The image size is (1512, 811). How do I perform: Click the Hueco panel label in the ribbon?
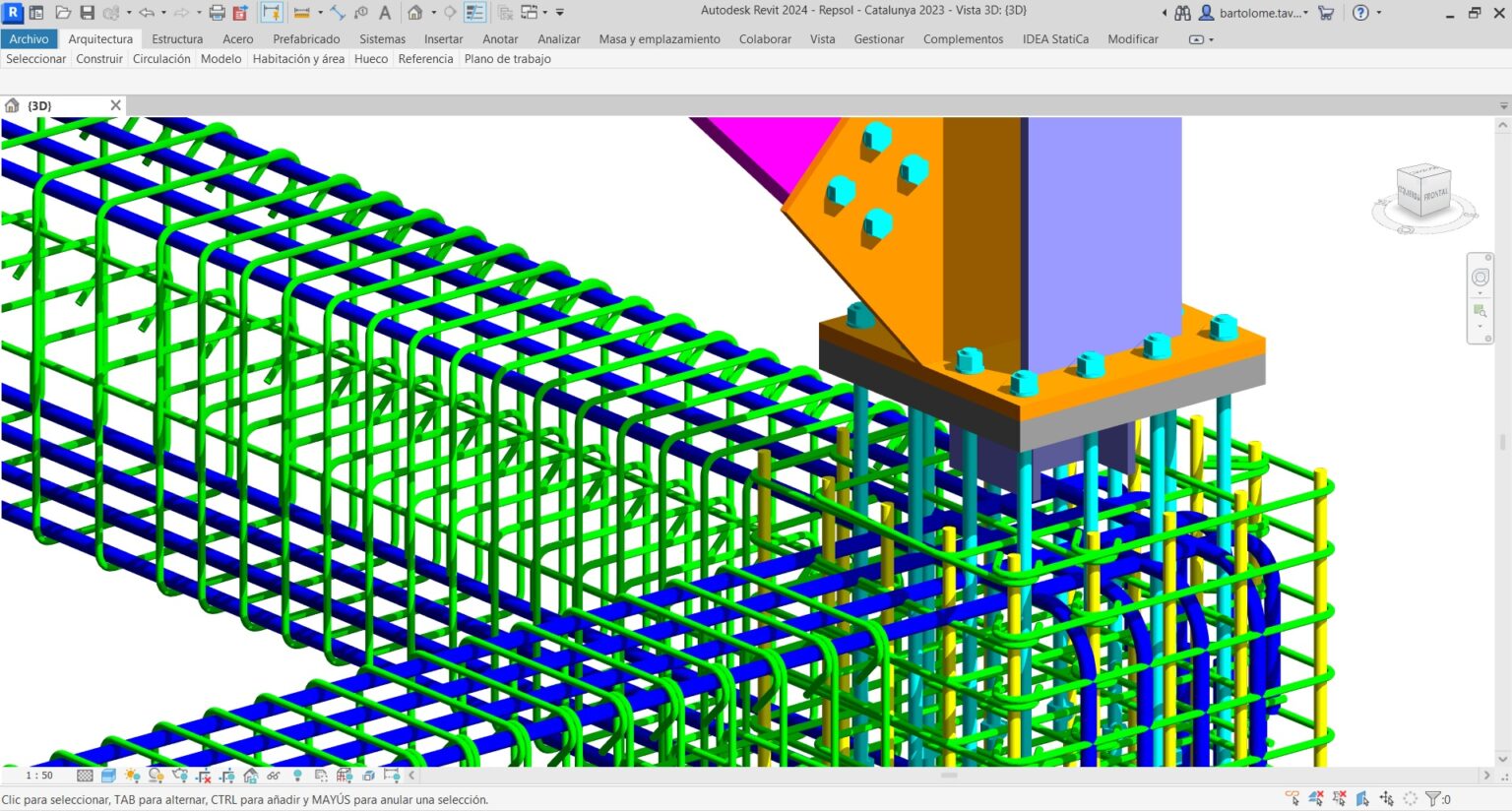point(370,59)
